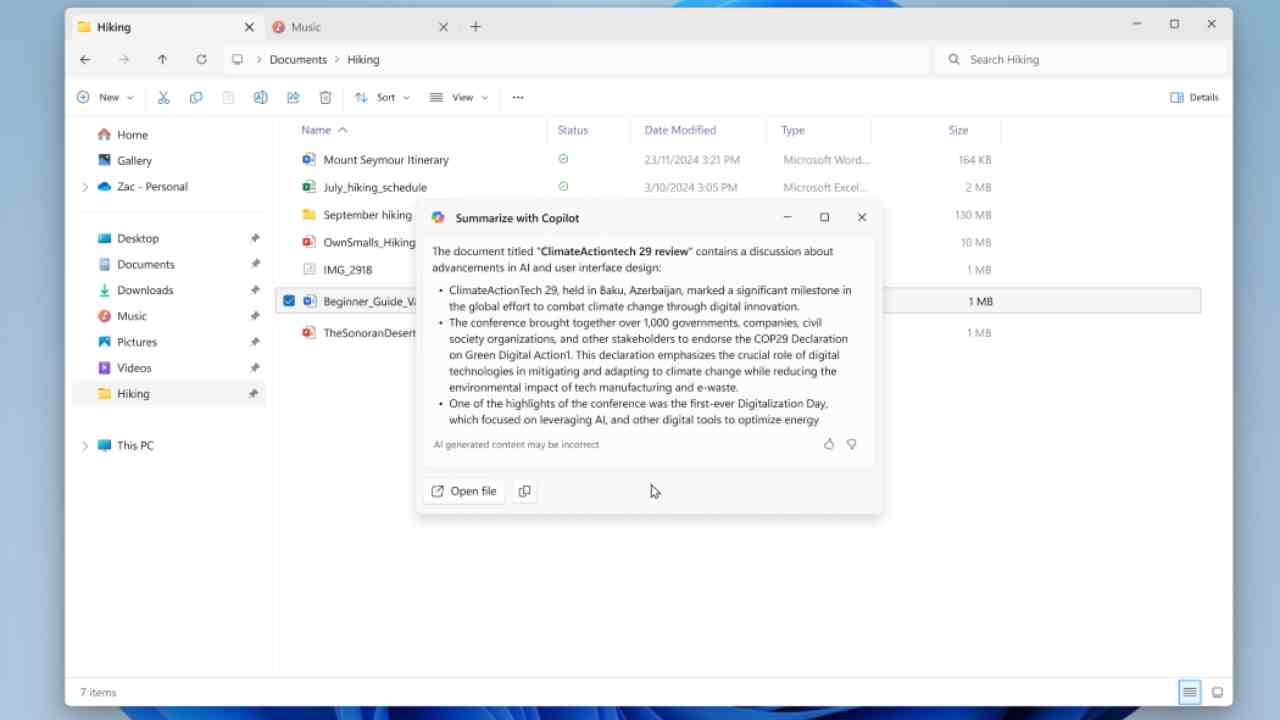Switch to the Music tab
Screen dimensions: 1280x720
[306, 27]
